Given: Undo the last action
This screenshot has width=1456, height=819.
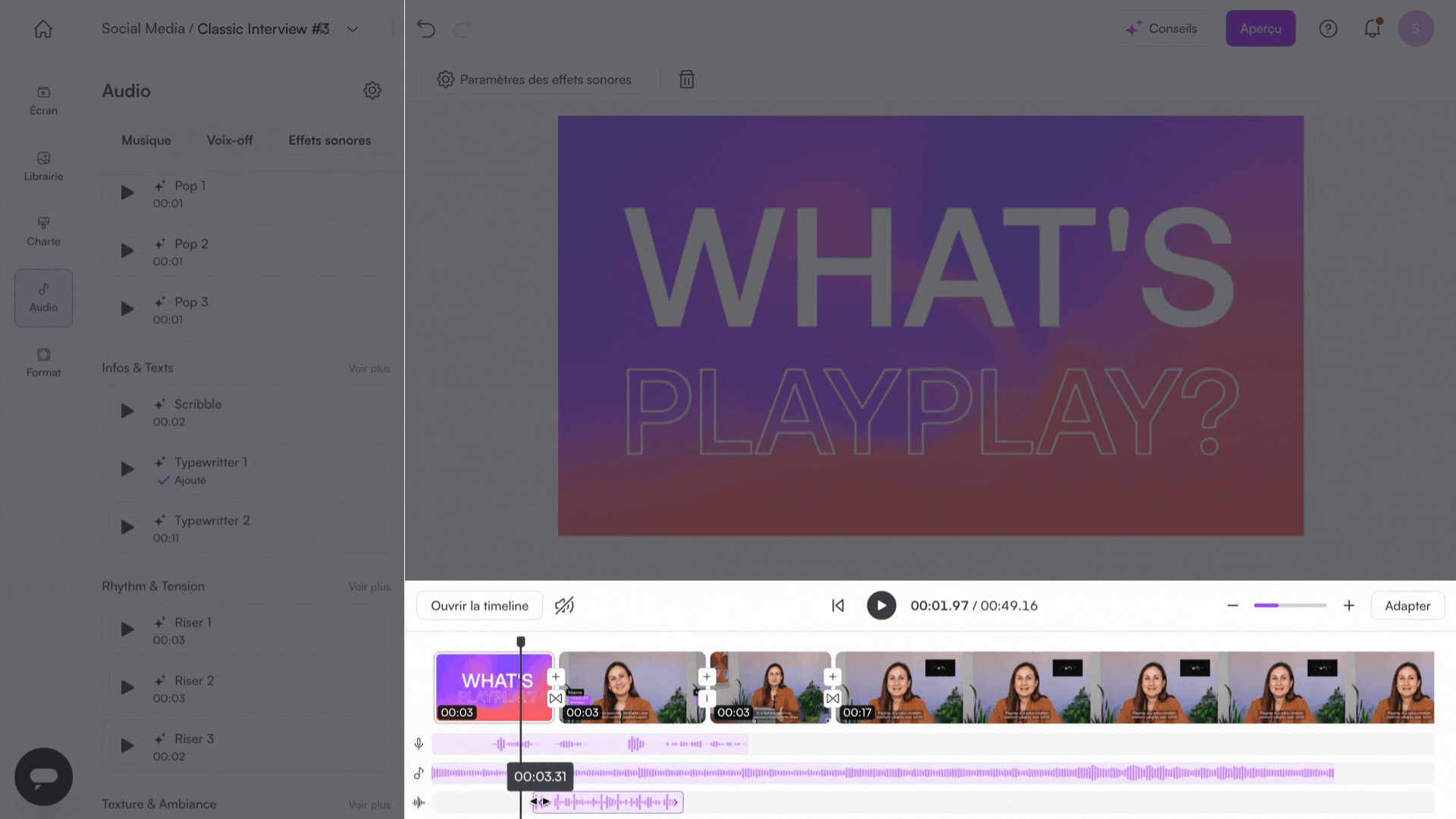Looking at the screenshot, I should (426, 29).
